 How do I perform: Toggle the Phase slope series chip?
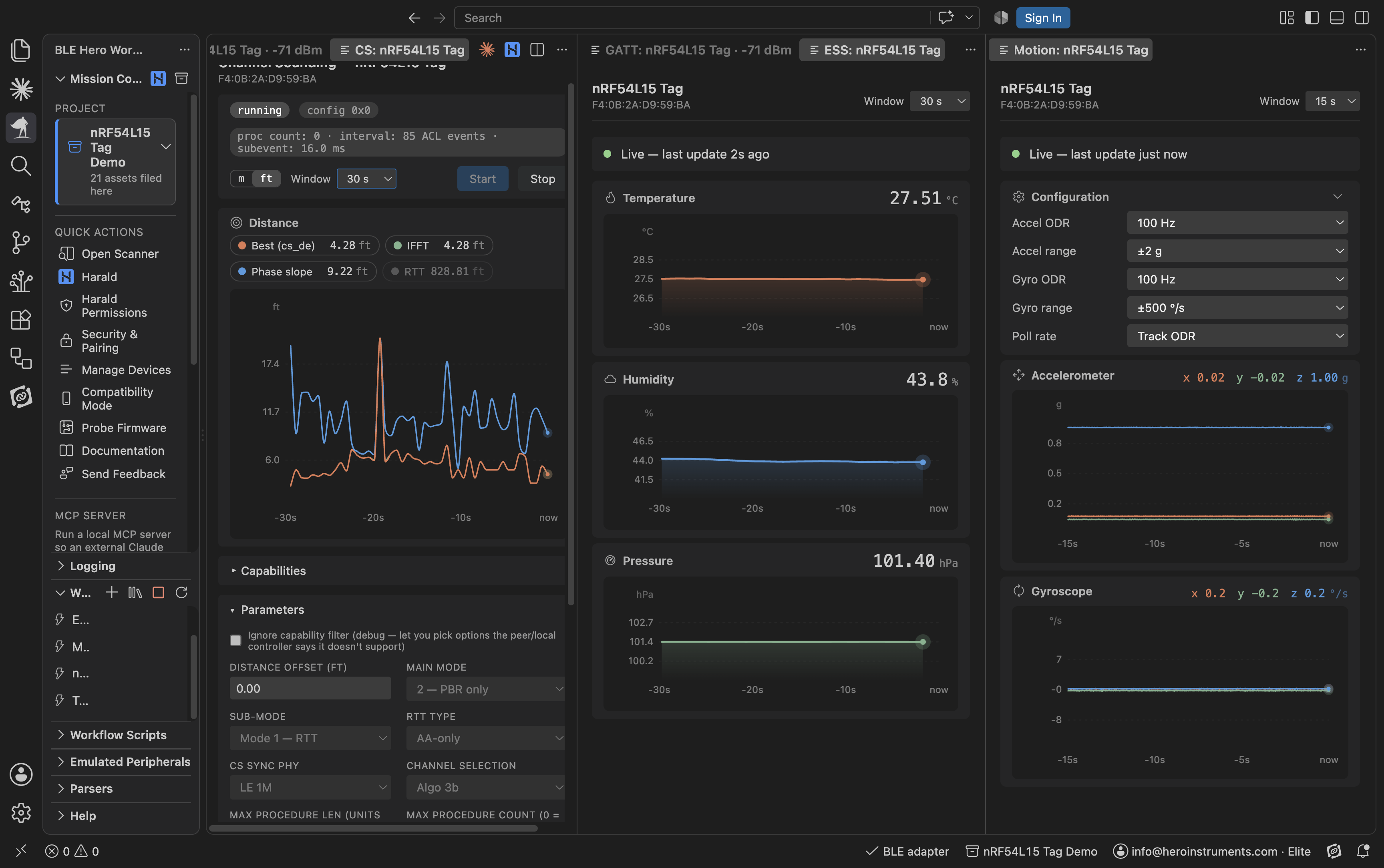pos(303,271)
